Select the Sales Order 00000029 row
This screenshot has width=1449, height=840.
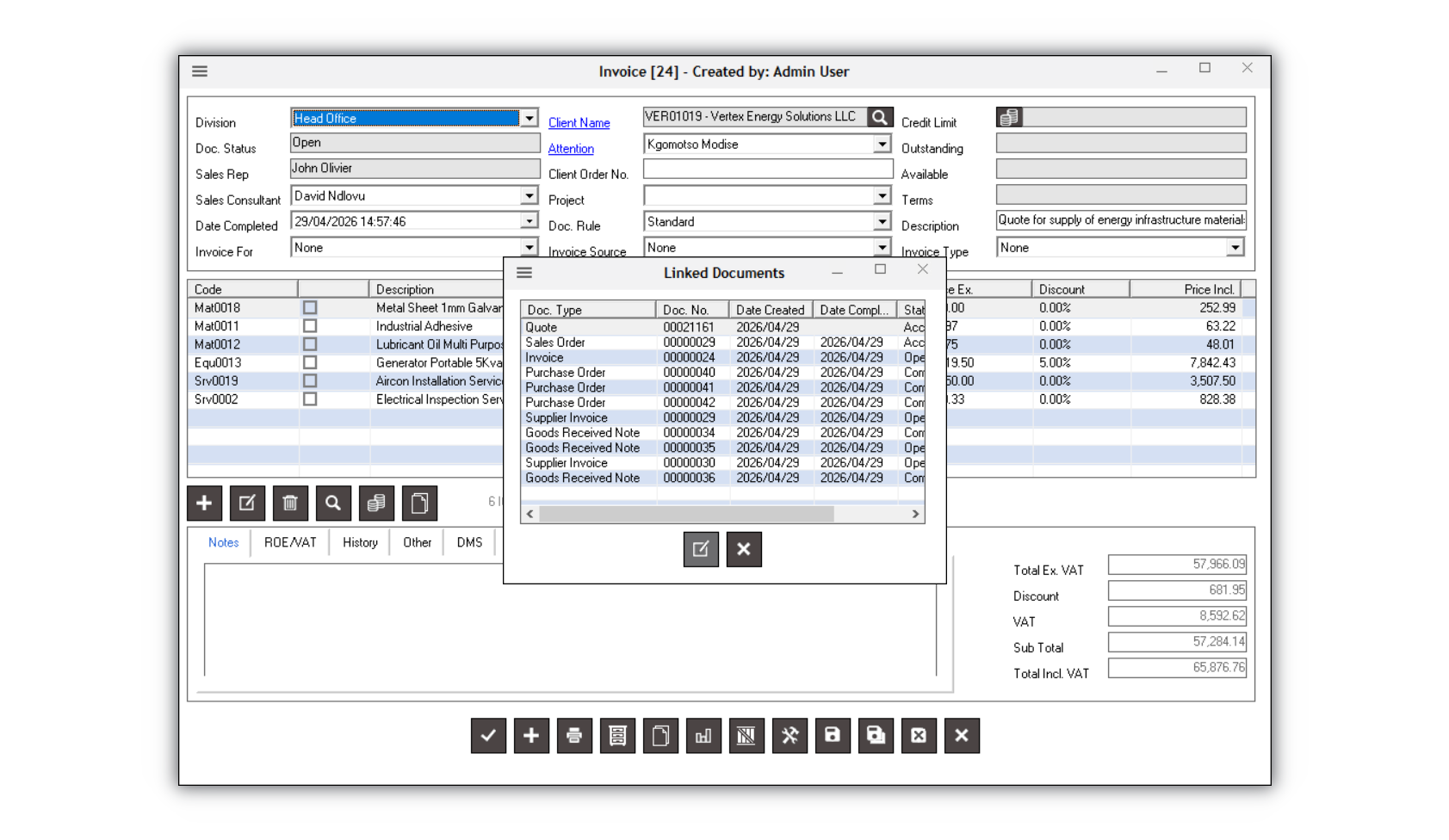pos(722,343)
